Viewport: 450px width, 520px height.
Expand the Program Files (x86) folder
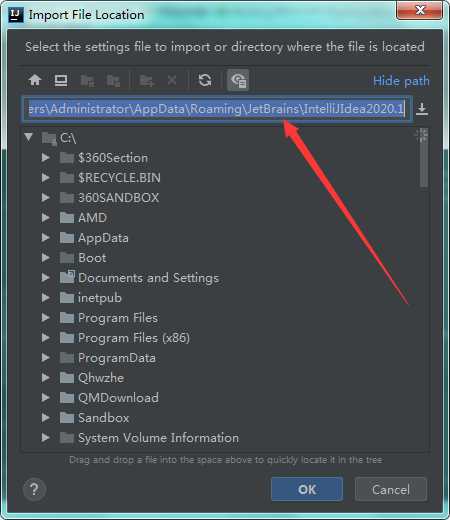46,338
